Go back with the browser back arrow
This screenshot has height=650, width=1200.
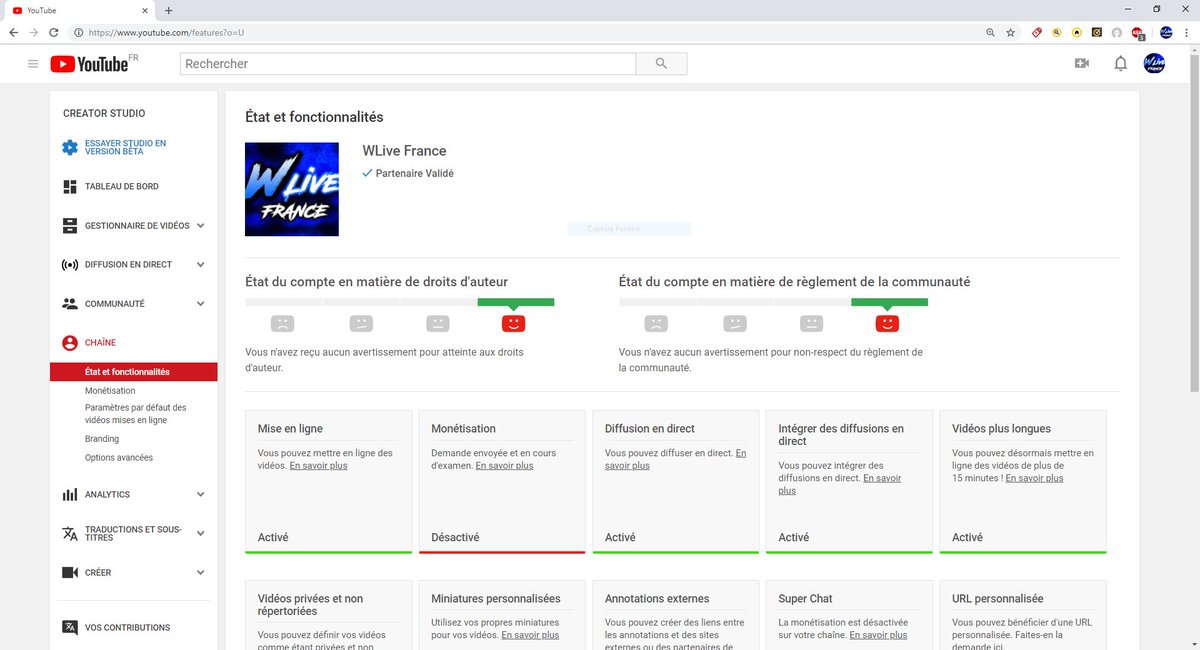pyautogui.click(x=14, y=32)
